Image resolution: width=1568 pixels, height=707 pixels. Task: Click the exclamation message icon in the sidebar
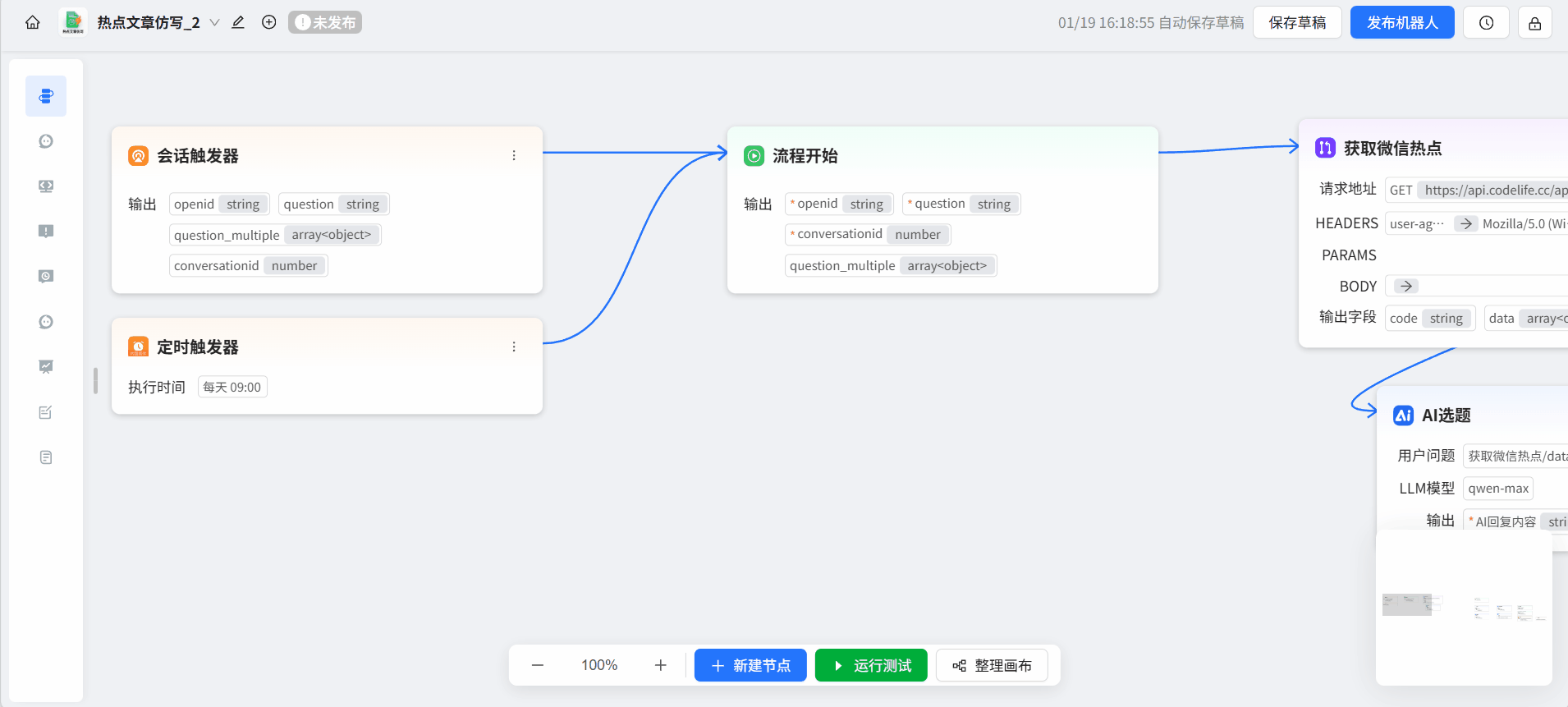click(46, 232)
